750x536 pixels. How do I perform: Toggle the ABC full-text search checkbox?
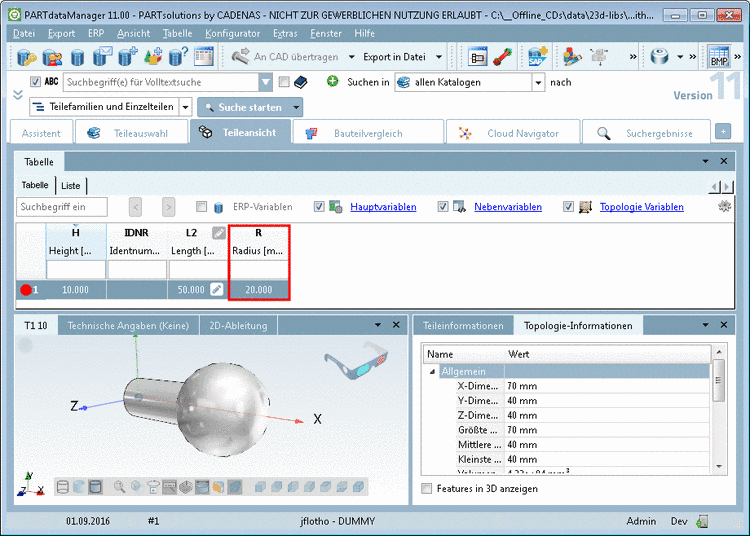pos(35,81)
